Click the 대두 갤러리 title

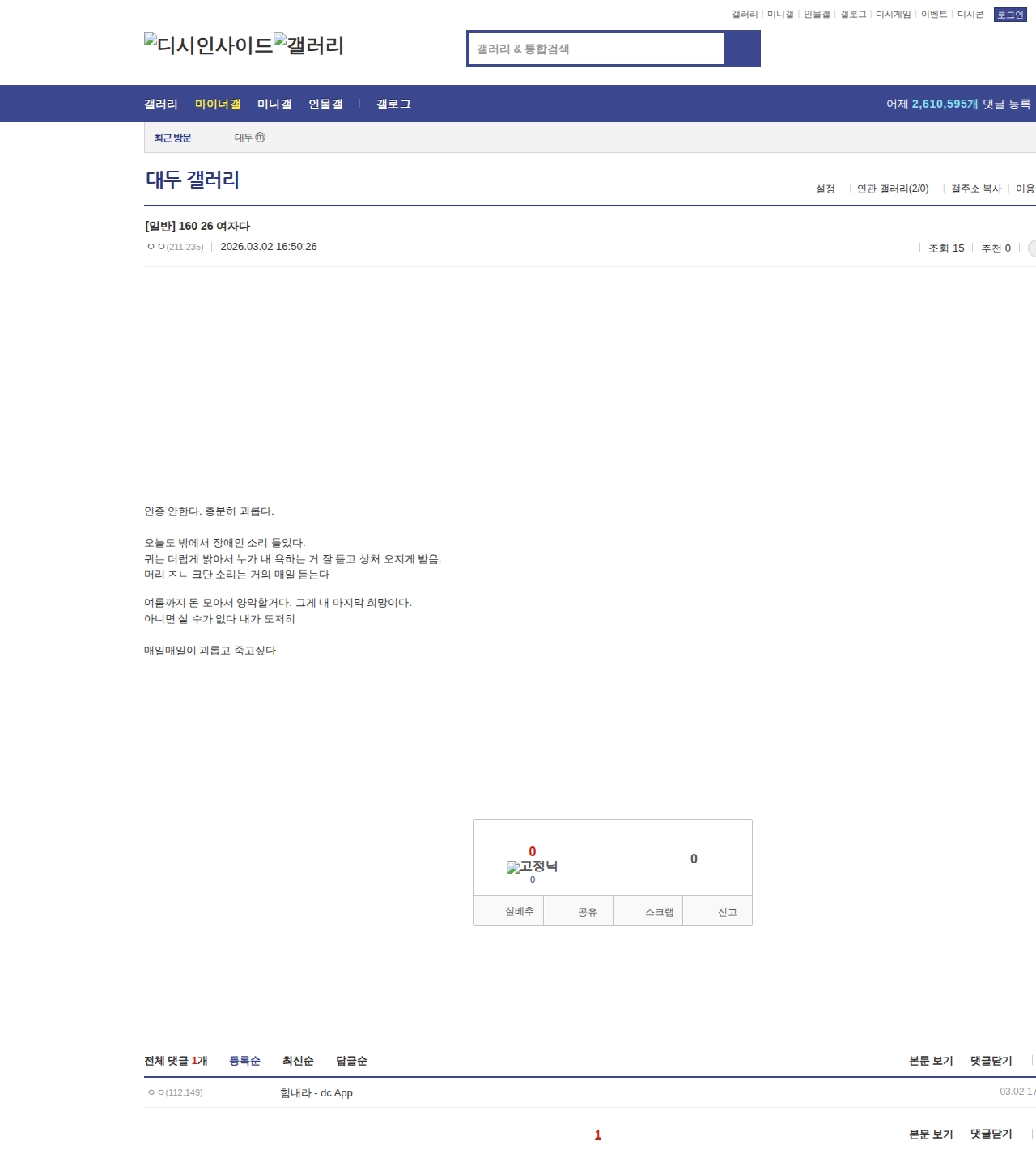[193, 180]
